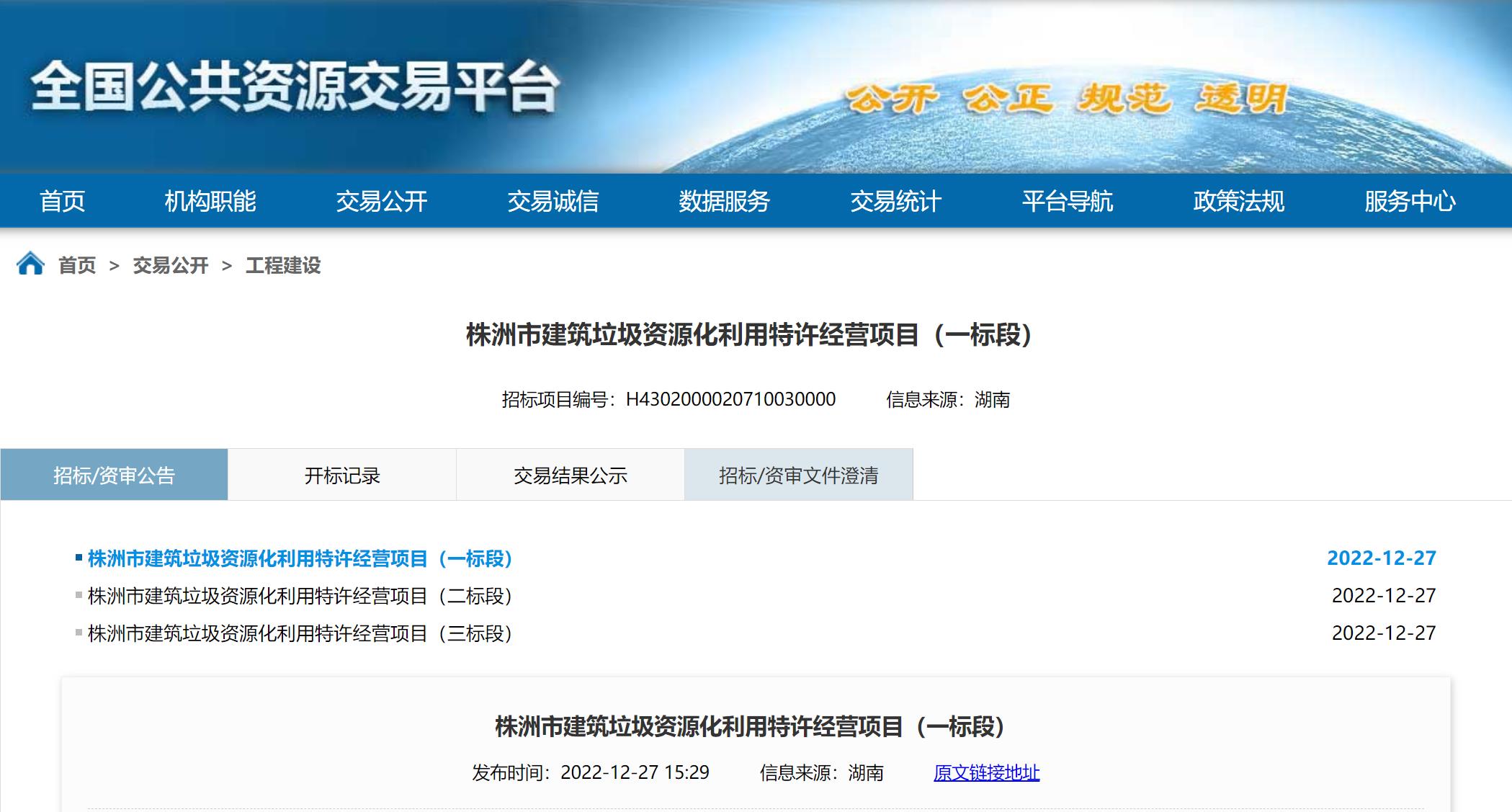Open 交易统计 navigation menu
The width and height of the screenshot is (1512, 812).
(896, 201)
